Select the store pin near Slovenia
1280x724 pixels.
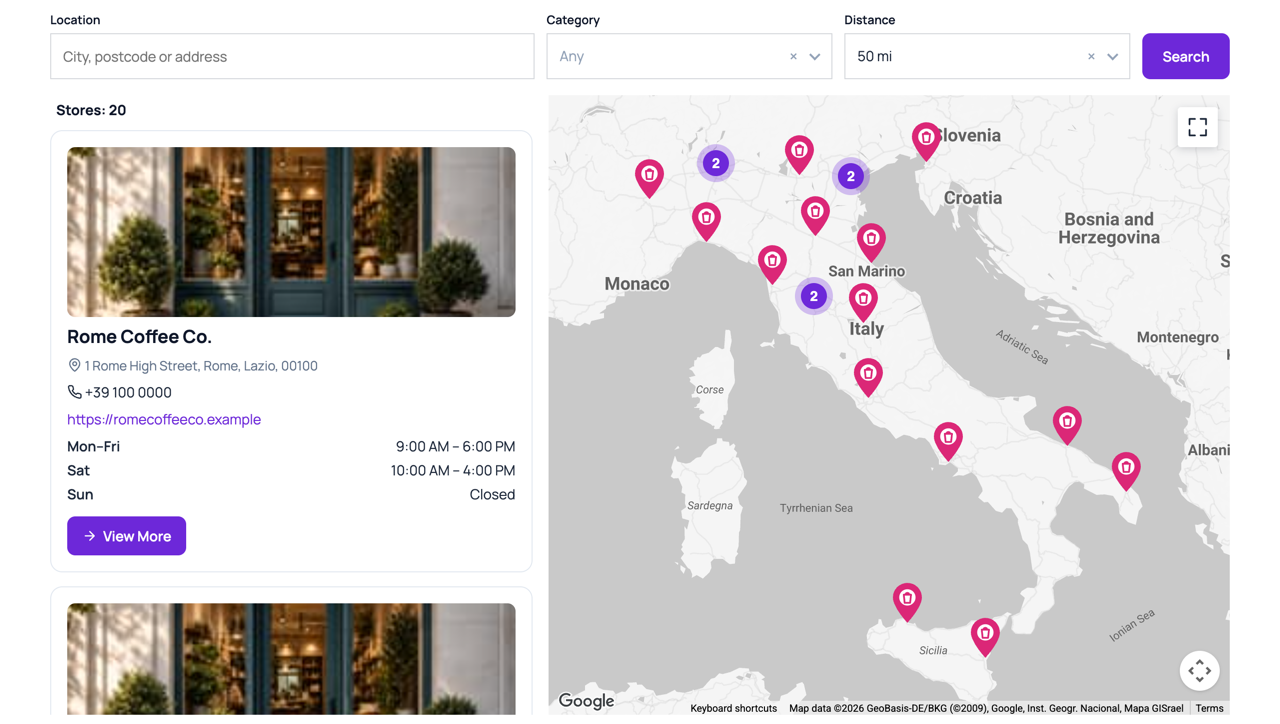click(x=926, y=140)
